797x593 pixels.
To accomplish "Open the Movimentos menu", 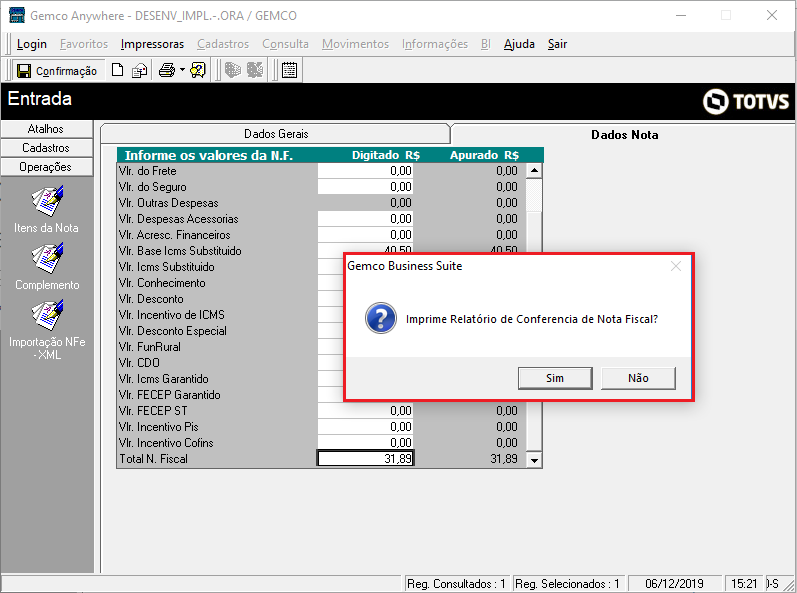I will coord(355,44).
